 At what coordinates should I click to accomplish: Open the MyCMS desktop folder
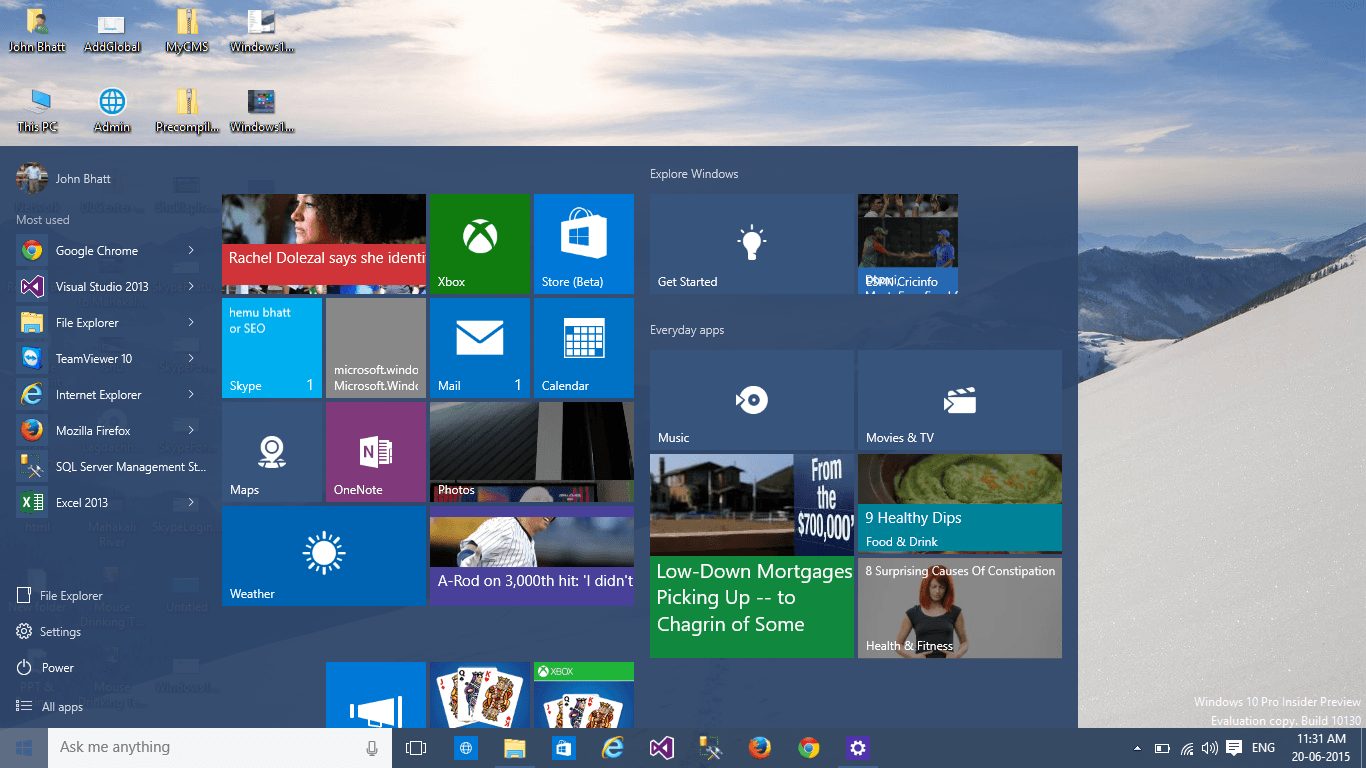coord(187,31)
